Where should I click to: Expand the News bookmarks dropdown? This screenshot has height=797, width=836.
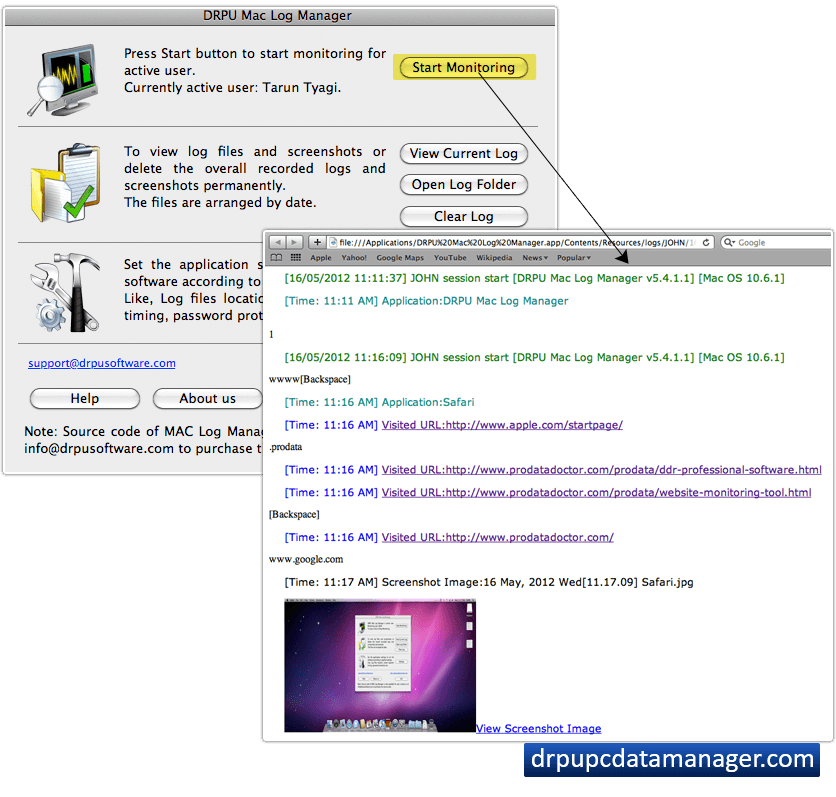pos(535,258)
